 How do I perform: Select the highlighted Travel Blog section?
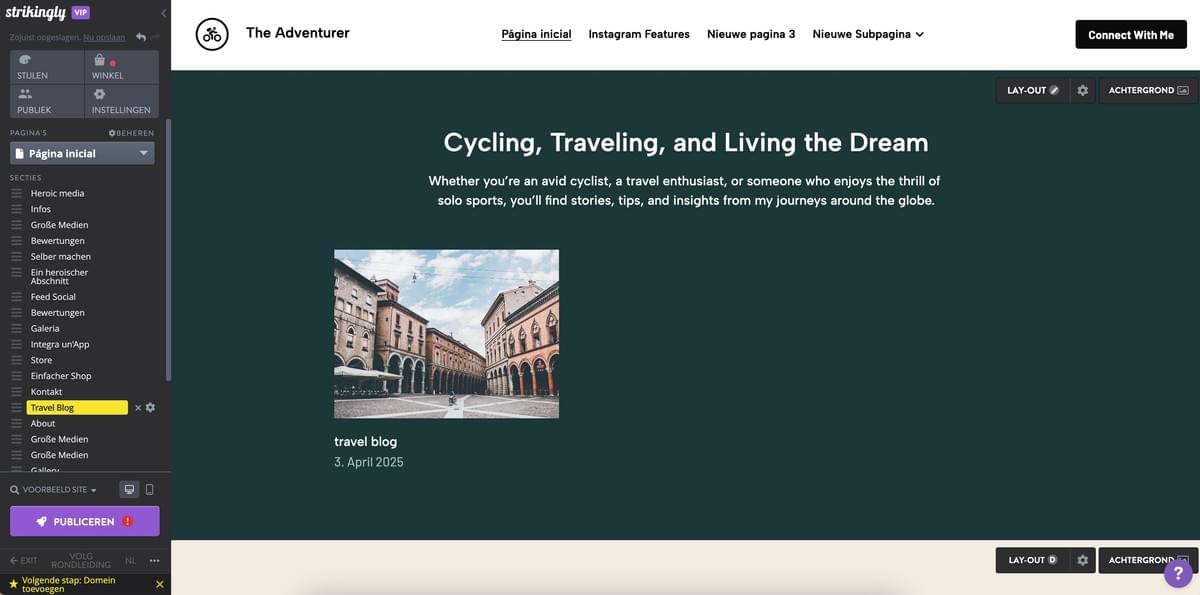click(77, 408)
